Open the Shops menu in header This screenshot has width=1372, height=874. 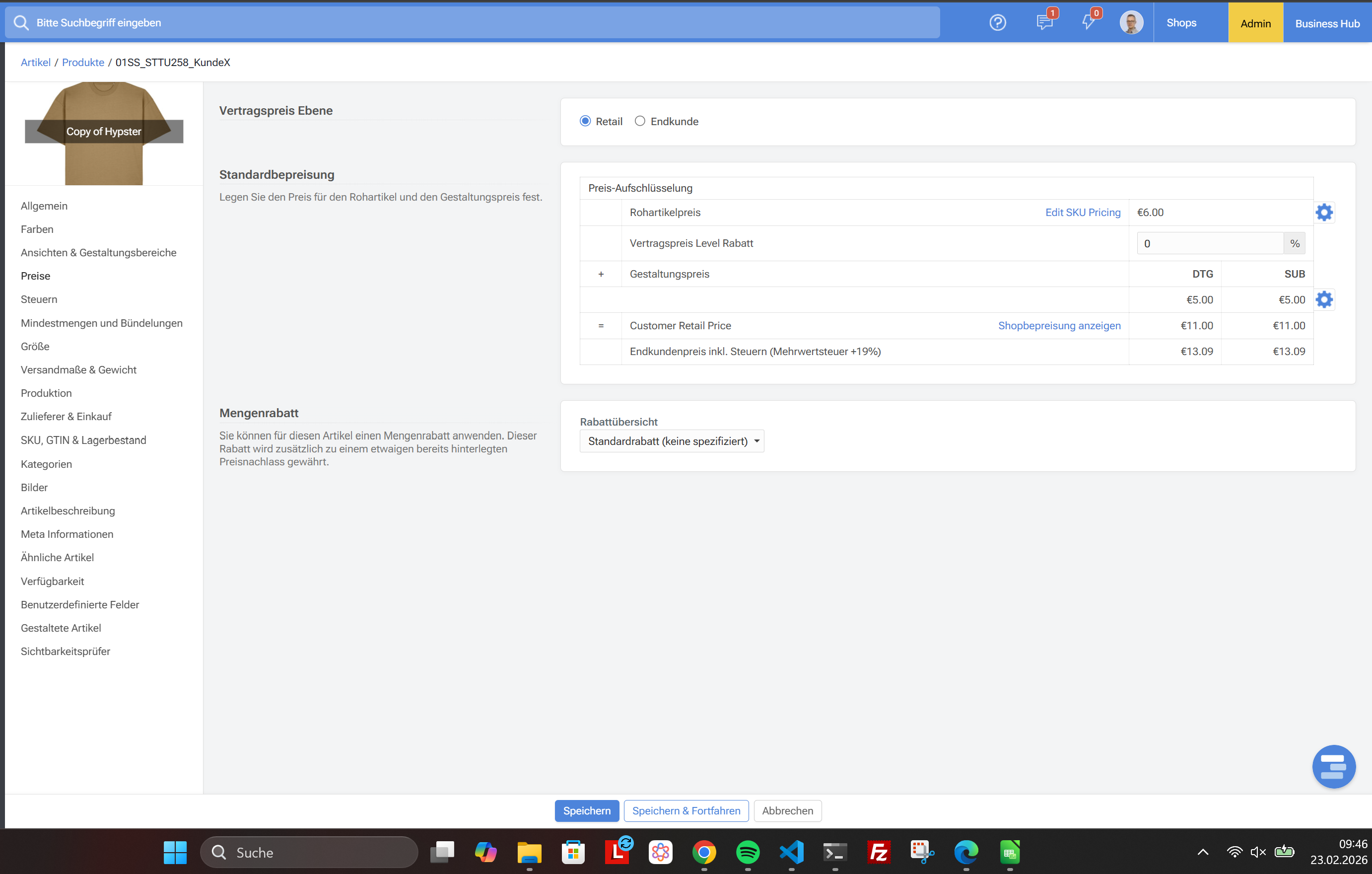[1181, 23]
